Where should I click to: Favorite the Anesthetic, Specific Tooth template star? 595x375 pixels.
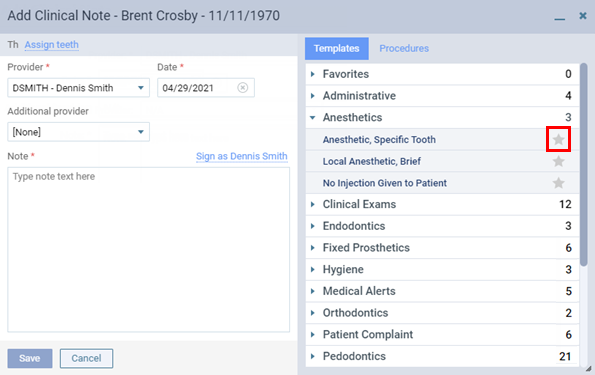[x=558, y=140]
